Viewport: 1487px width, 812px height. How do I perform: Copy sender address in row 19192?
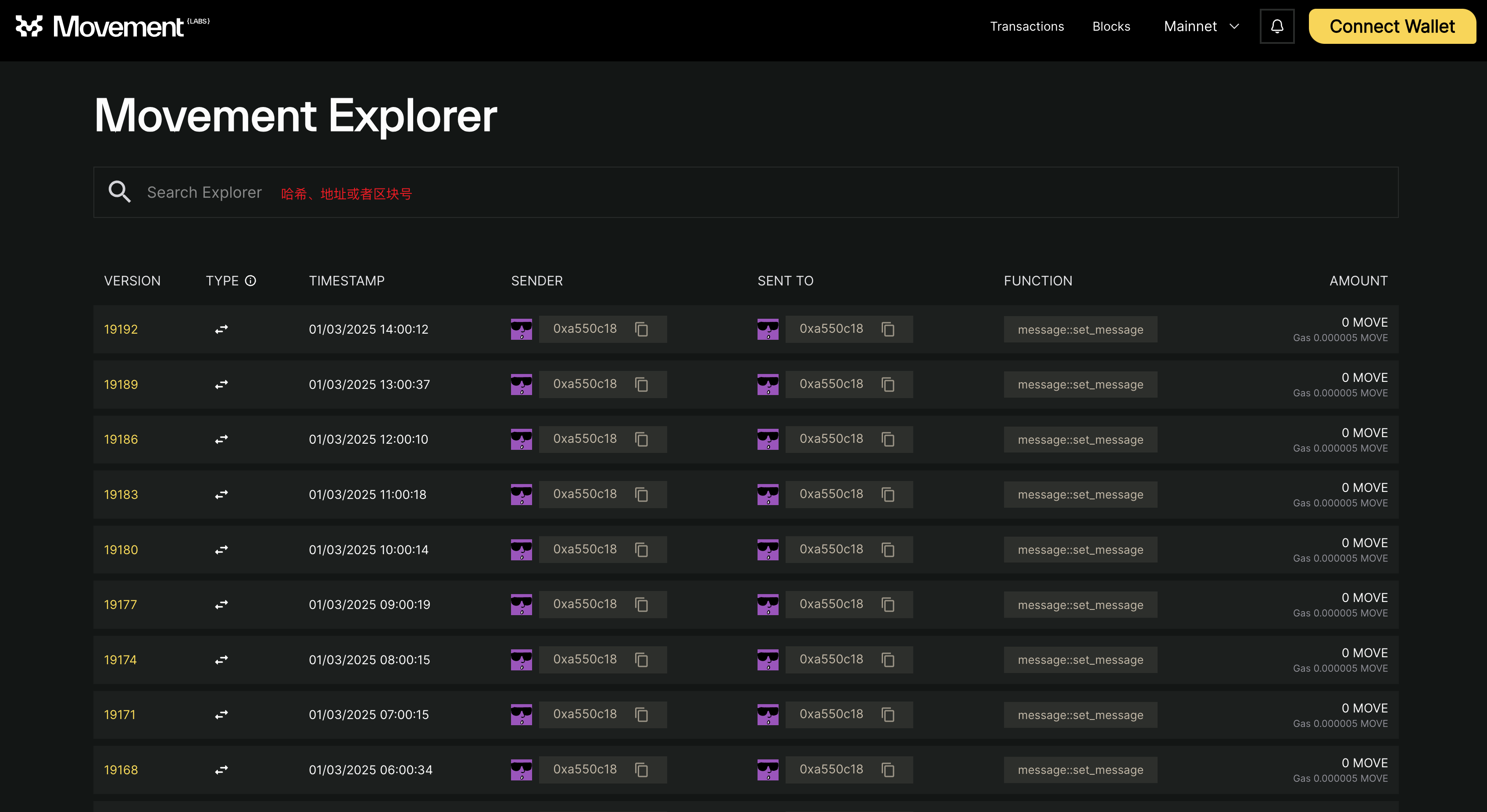point(641,329)
